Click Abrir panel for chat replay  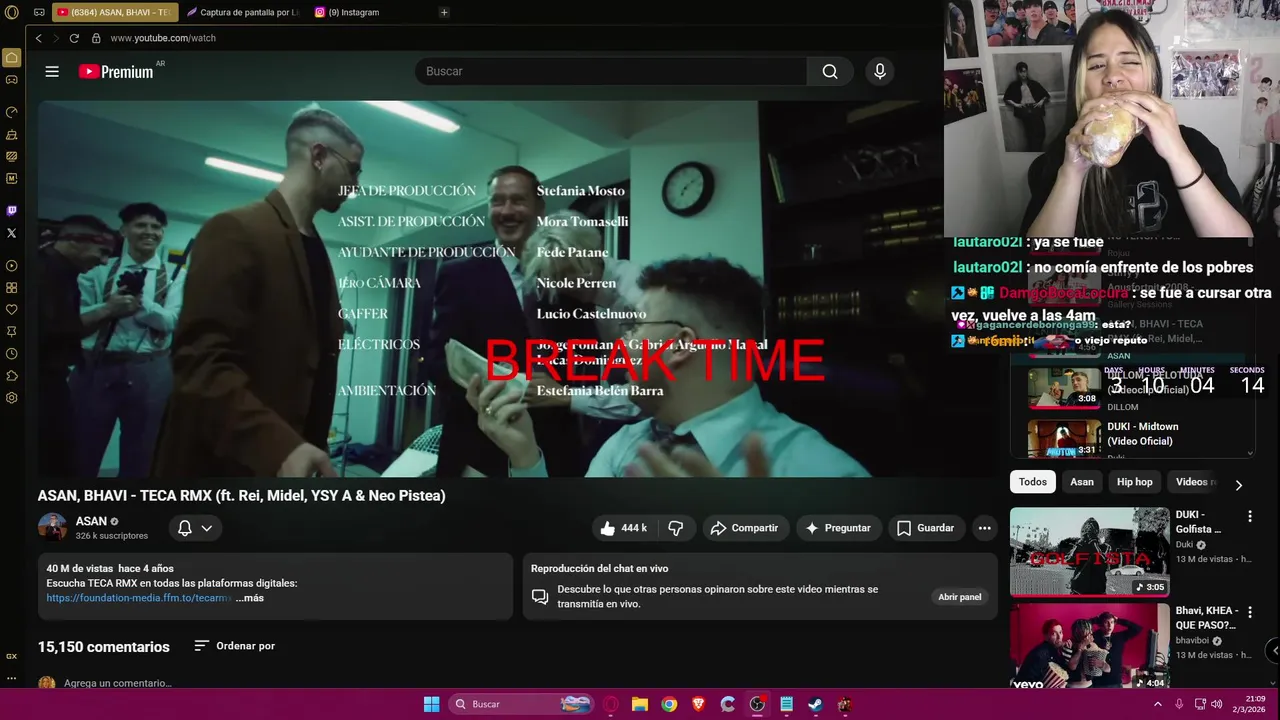point(960,597)
